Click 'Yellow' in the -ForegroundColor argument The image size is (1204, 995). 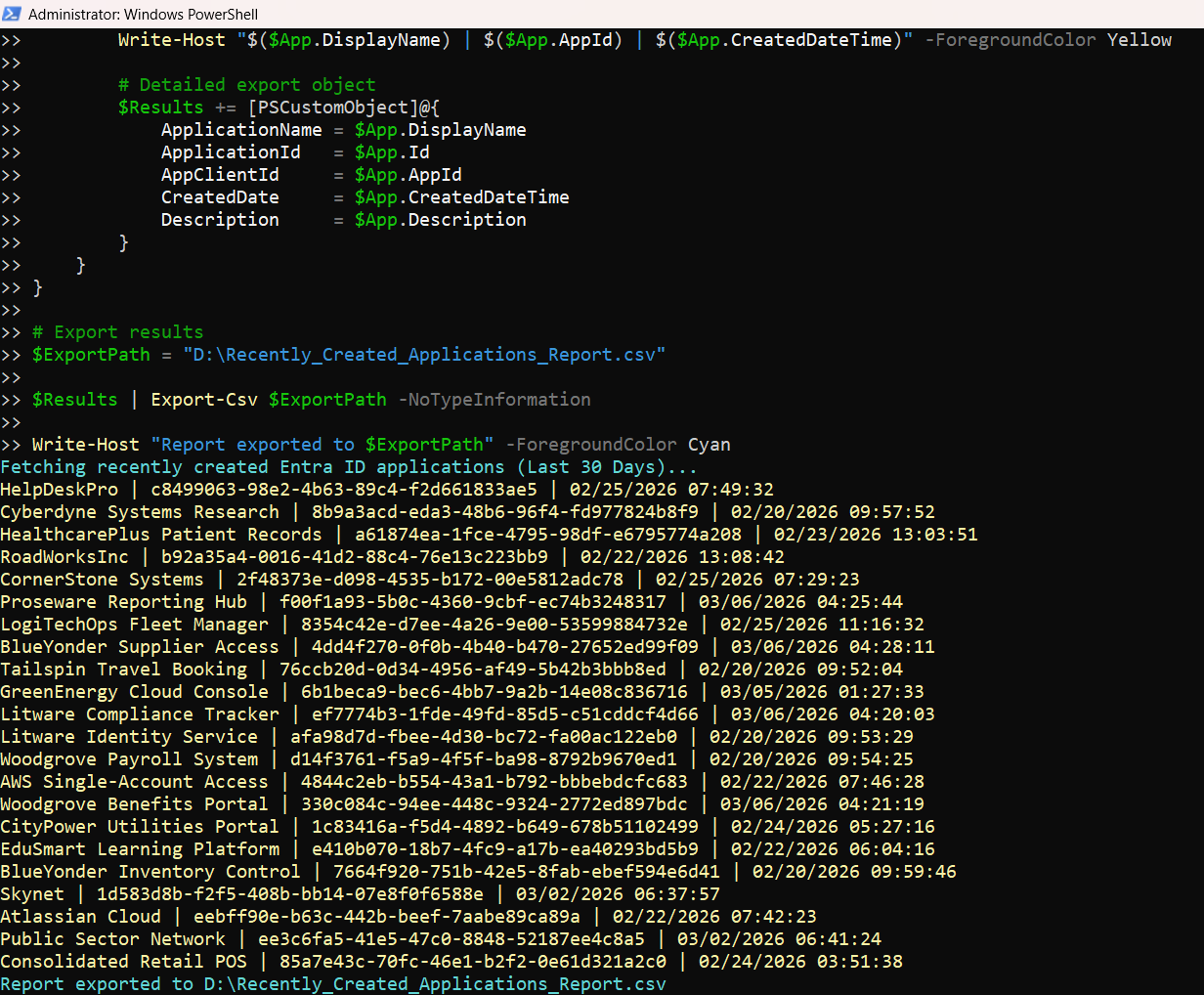pos(1139,40)
